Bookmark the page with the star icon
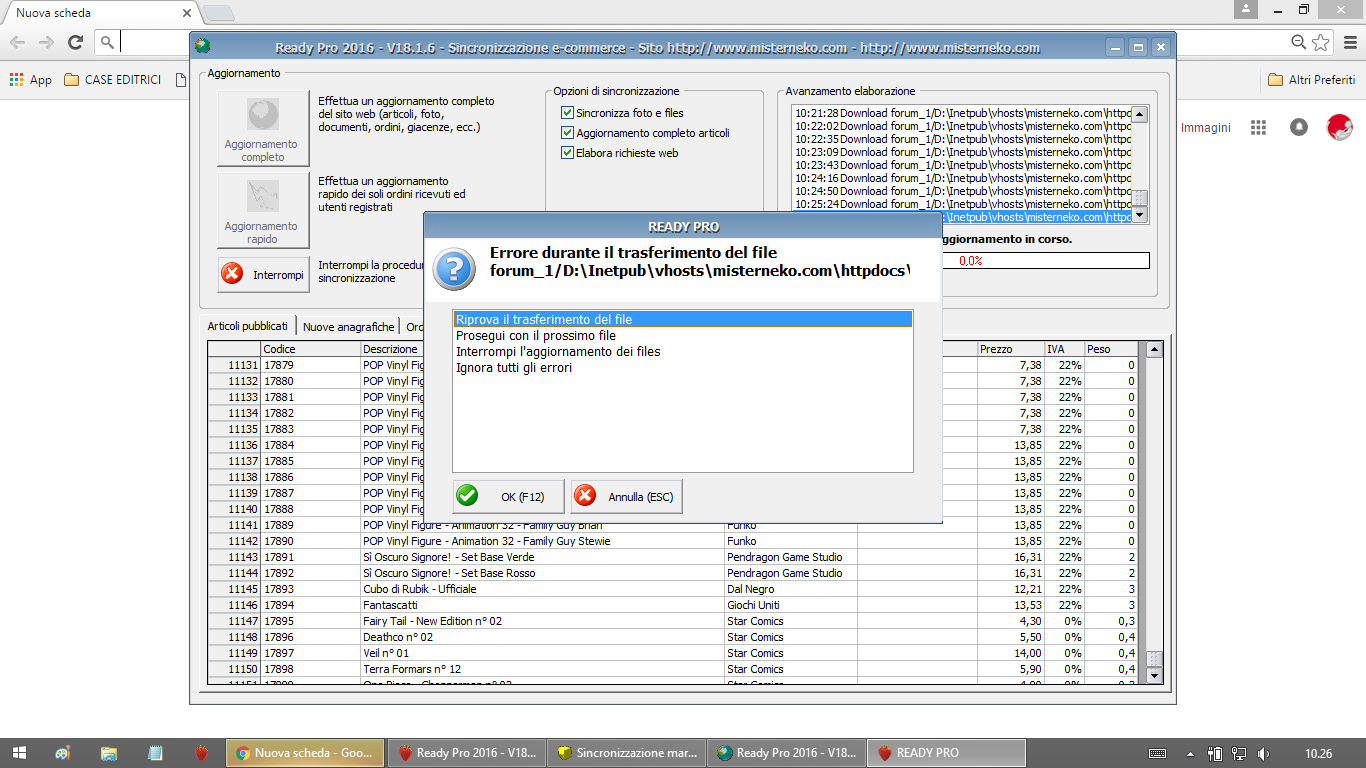Image resolution: width=1366 pixels, height=768 pixels. pyautogui.click(x=1321, y=42)
